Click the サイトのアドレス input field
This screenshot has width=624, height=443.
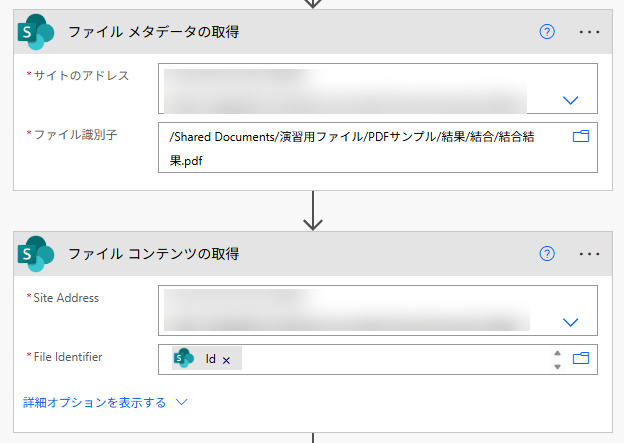pos(378,88)
